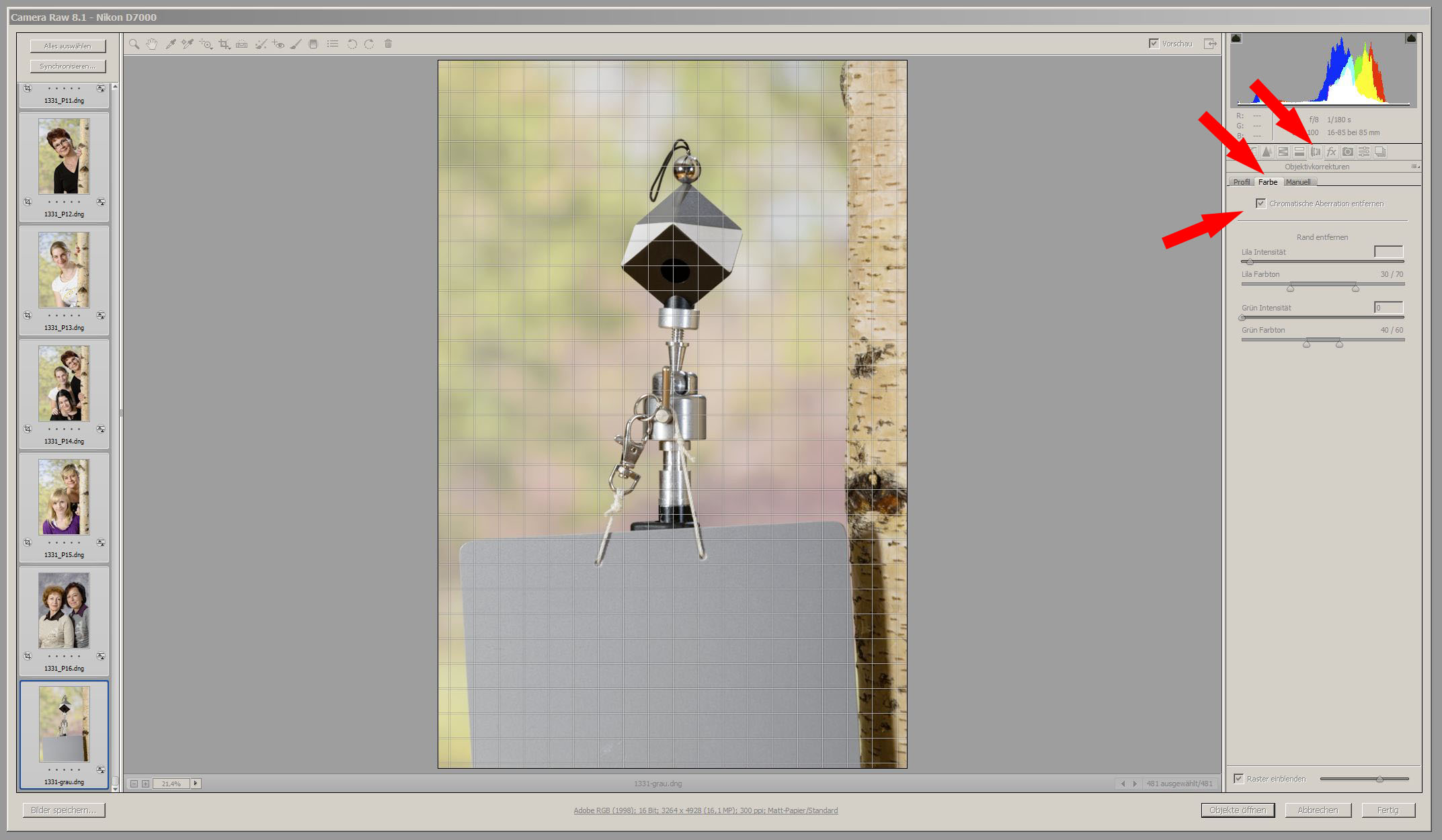Open the zoom level dropdown arrow
Screen dimensions: 1442x840
[196, 784]
